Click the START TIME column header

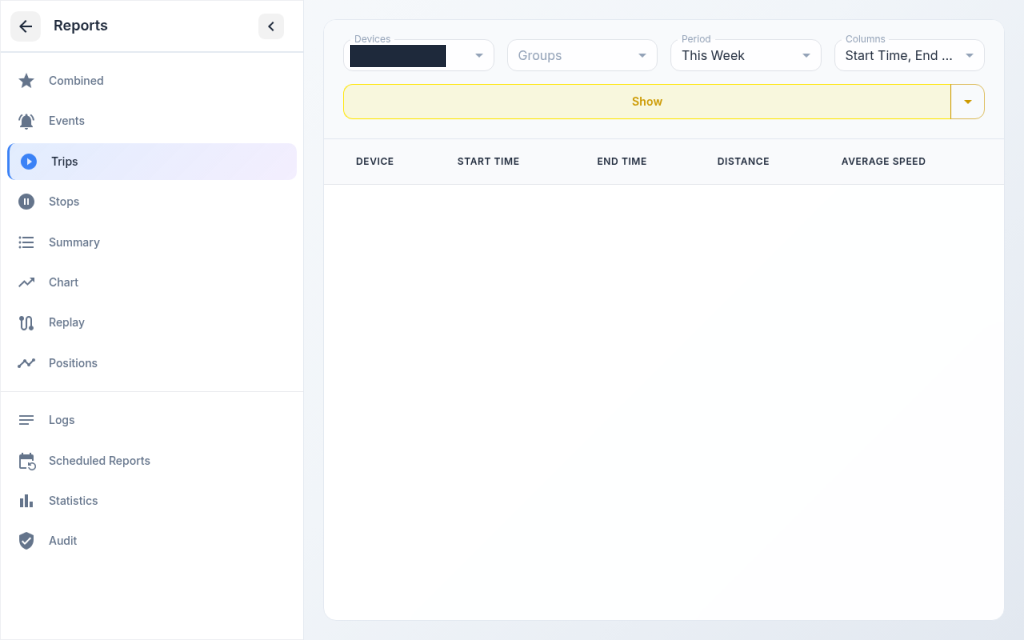488,161
